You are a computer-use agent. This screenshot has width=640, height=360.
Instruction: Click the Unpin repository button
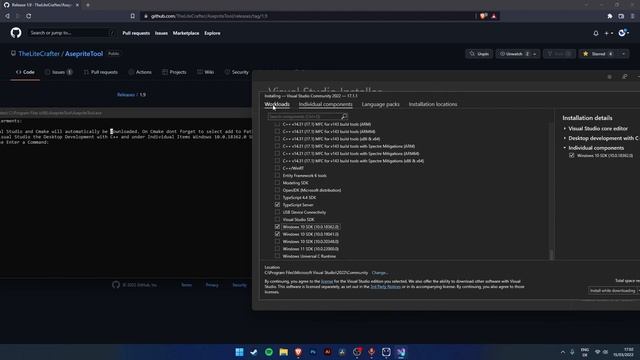pos(479,54)
